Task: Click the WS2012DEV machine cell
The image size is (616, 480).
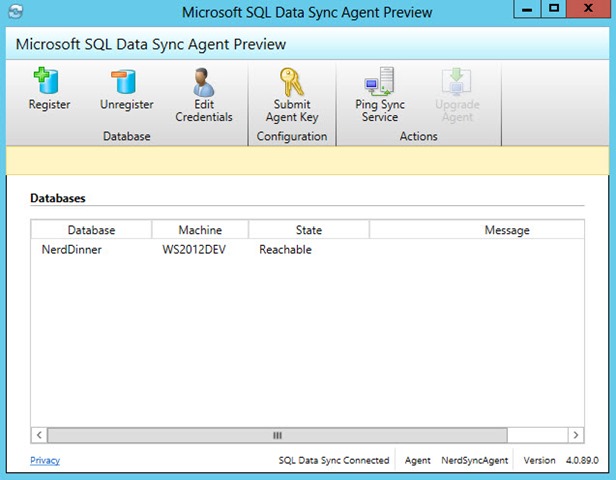Action: pos(194,249)
